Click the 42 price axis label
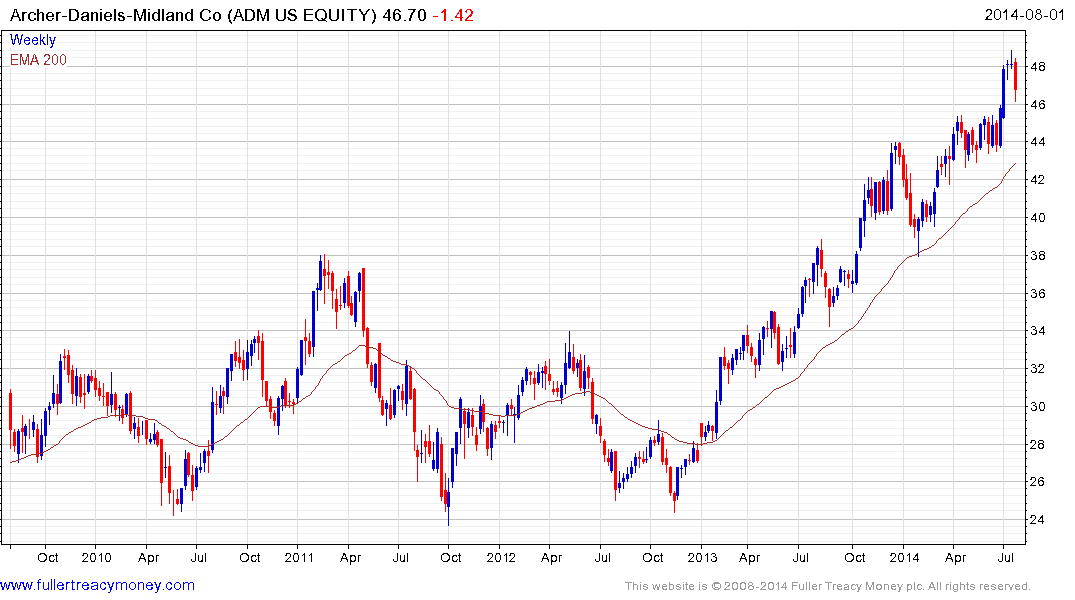The image size is (1075, 600). click(1037, 180)
